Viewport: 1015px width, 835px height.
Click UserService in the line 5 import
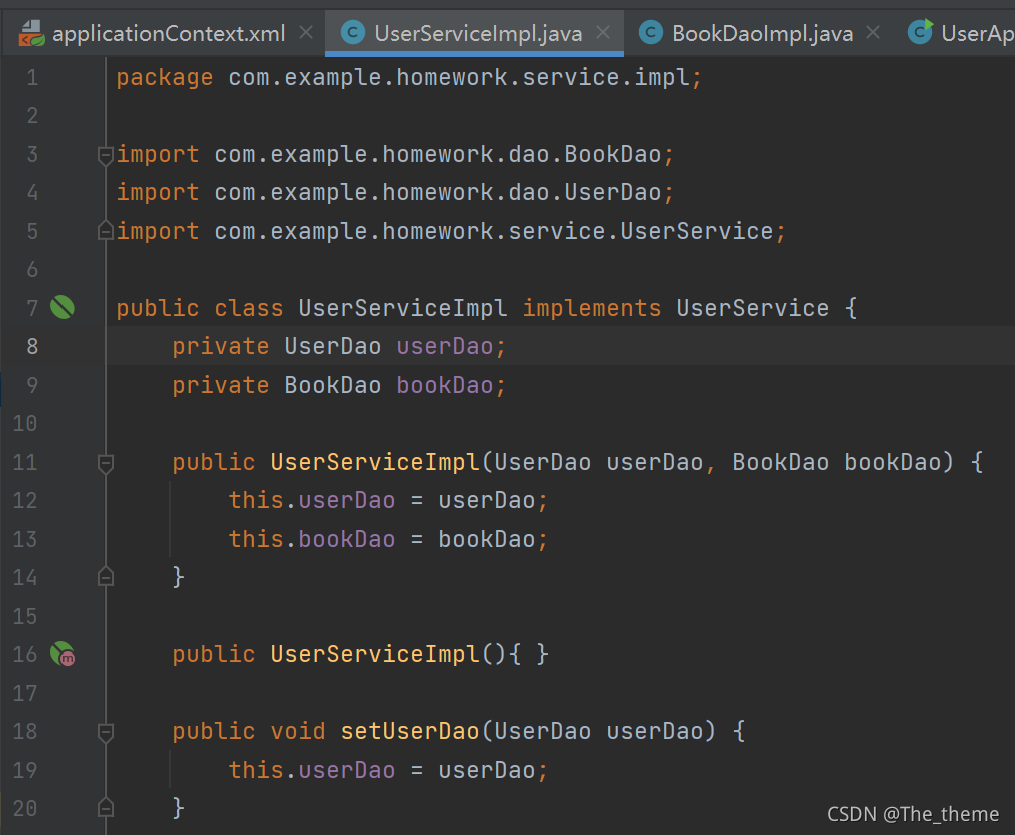pyautogui.click(x=697, y=231)
